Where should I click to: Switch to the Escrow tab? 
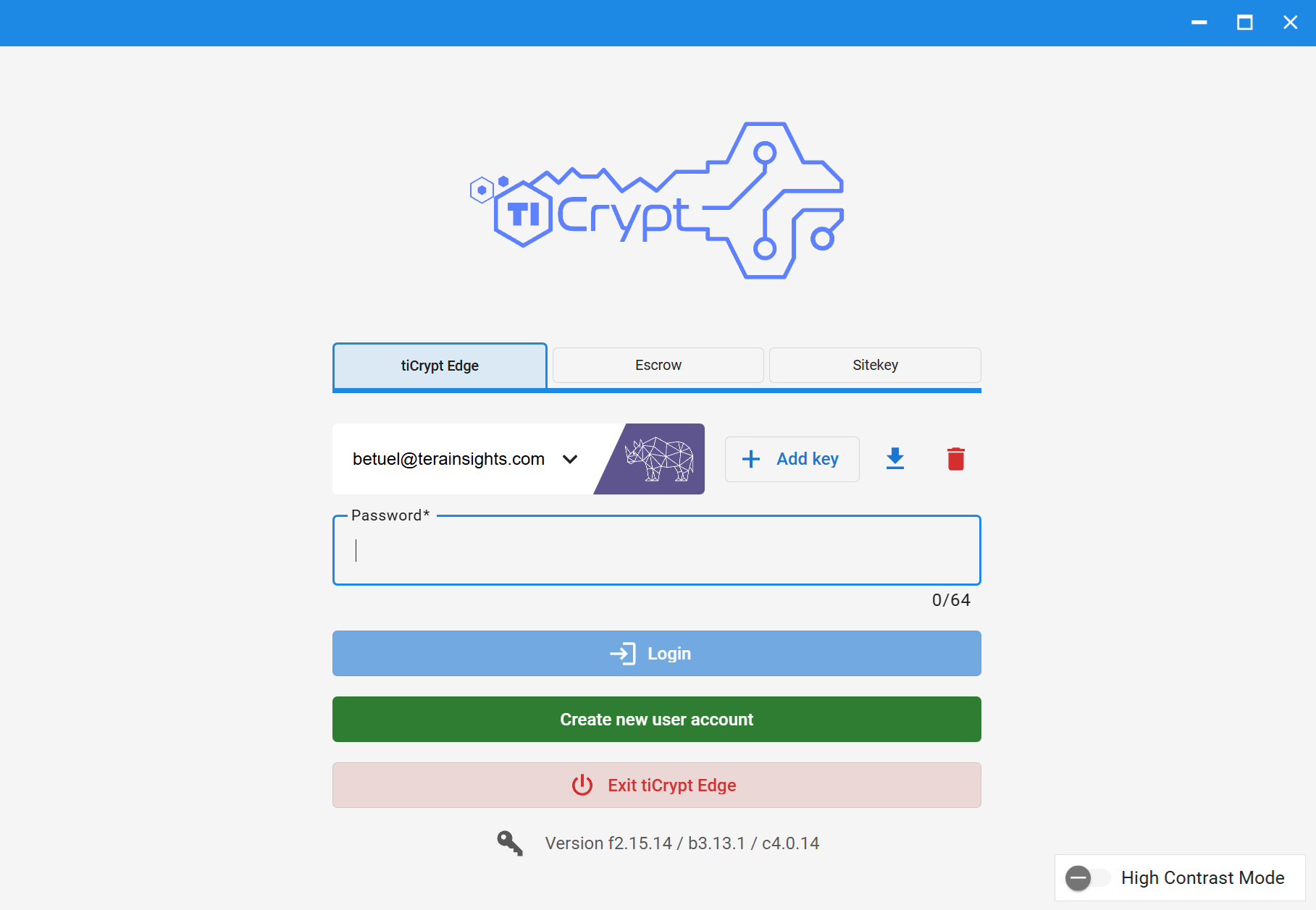pos(658,366)
